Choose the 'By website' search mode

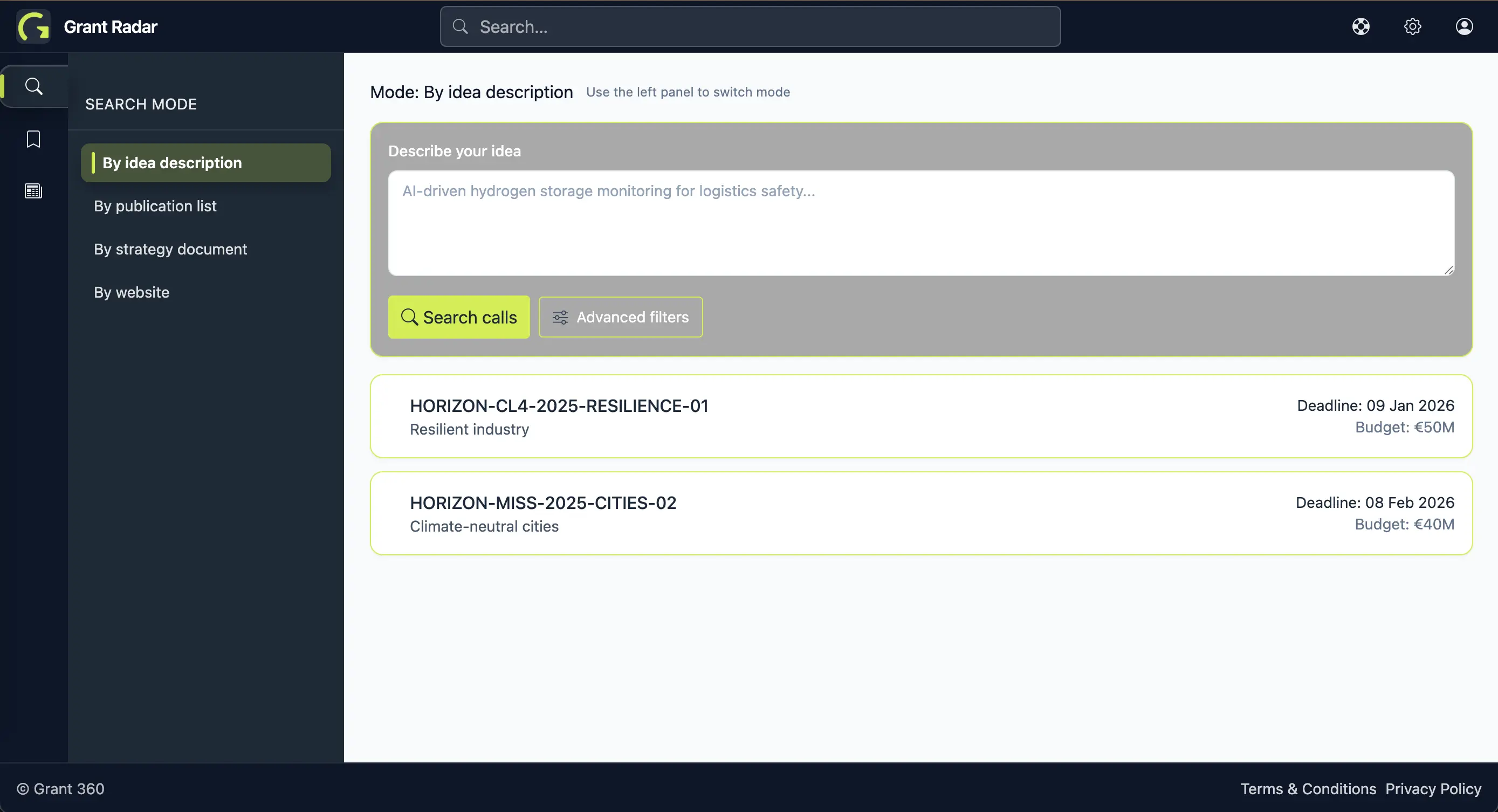(x=132, y=292)
